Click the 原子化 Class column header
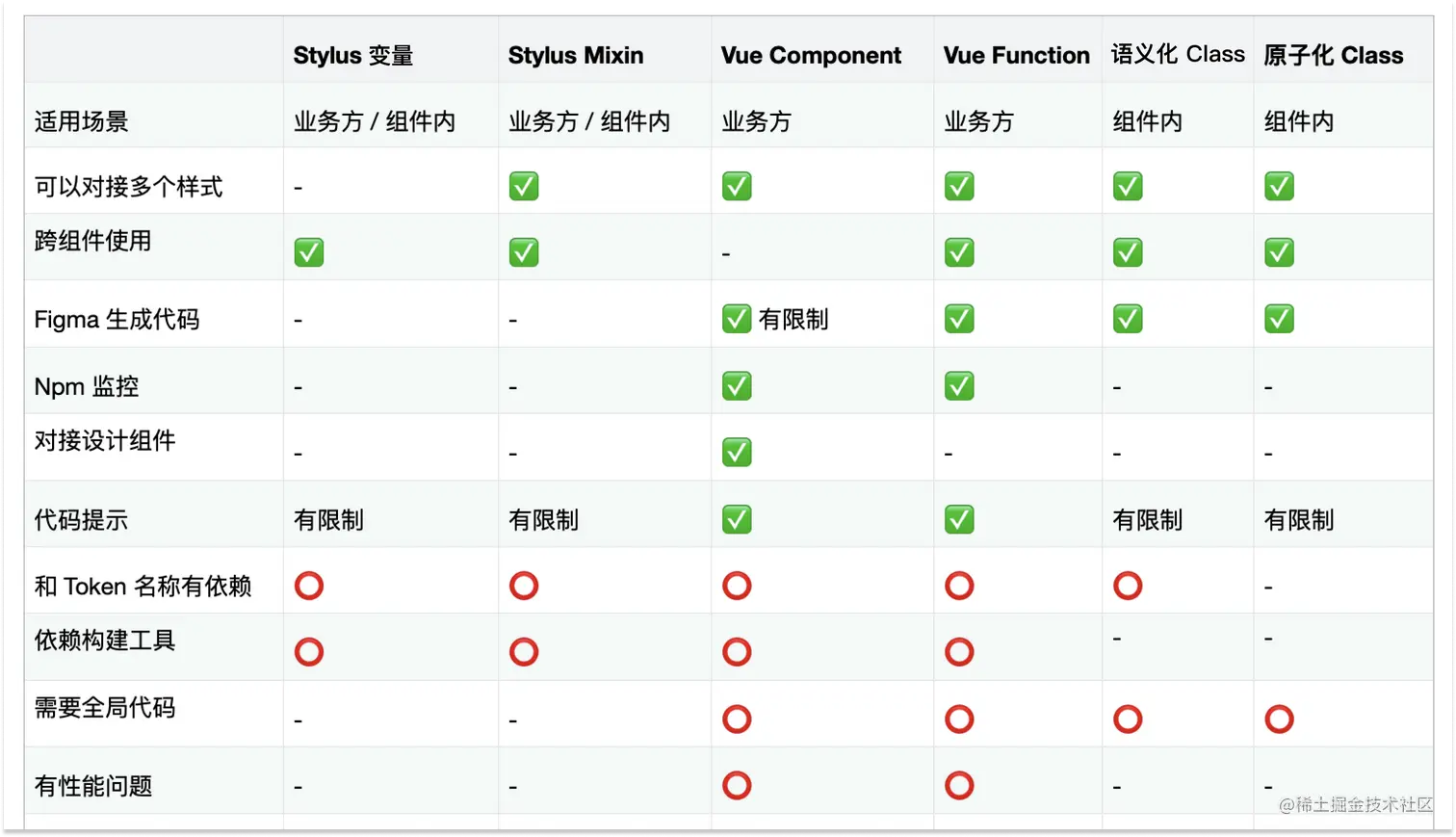Viewport: 1456px width, 837px height. pos(1333,56)
